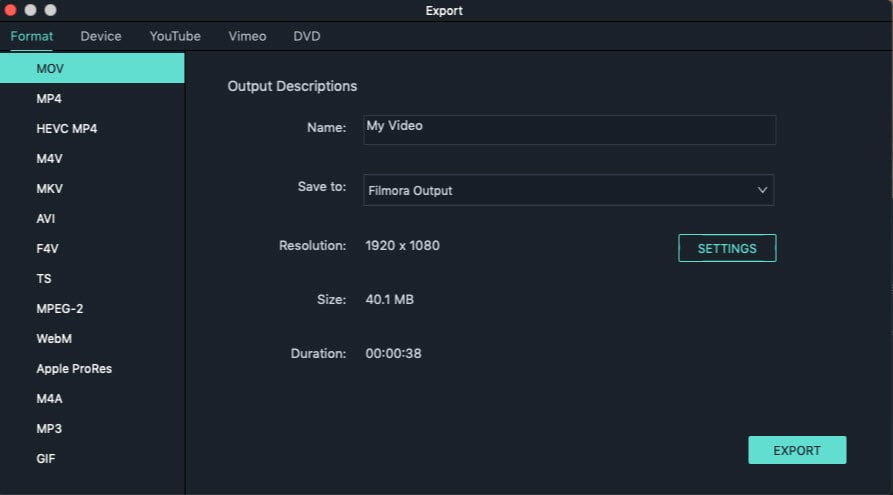Viewport: 893px width, 495px height.
Task: Choose WebM as export format
Action: (54, 339)
